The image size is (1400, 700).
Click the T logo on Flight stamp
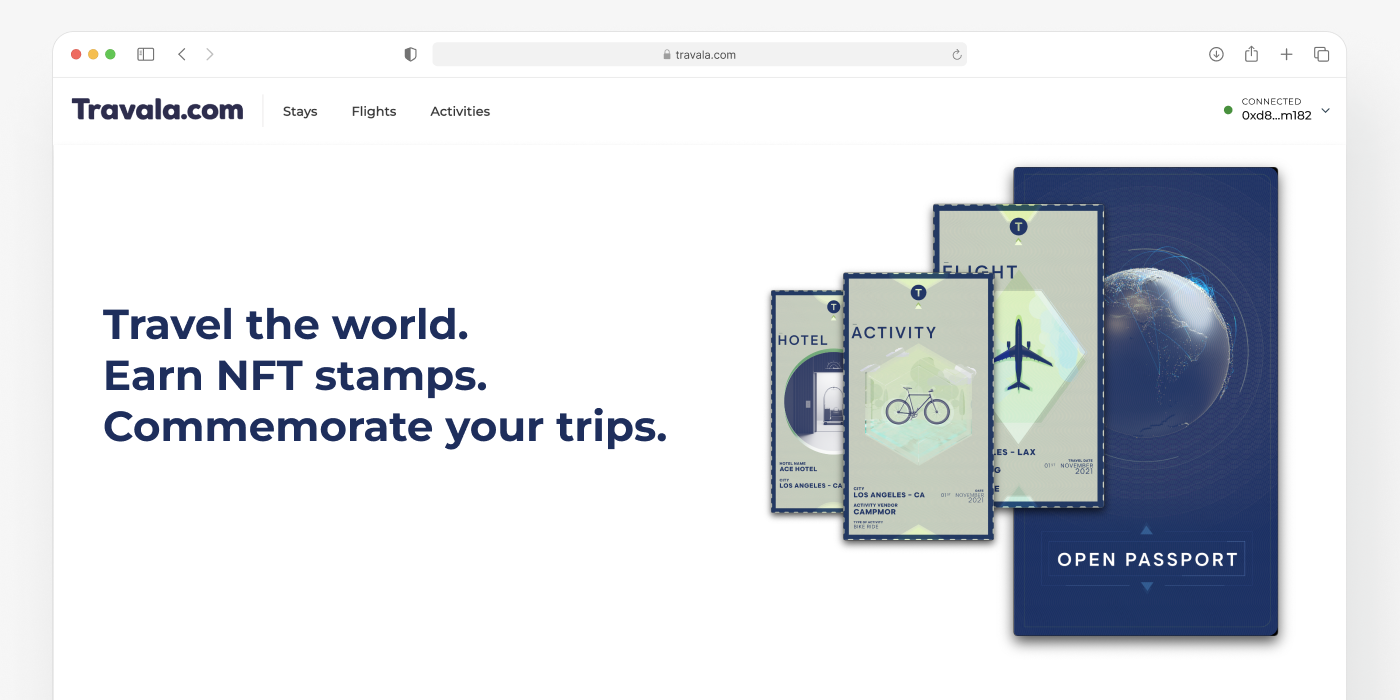point(1018,227)
